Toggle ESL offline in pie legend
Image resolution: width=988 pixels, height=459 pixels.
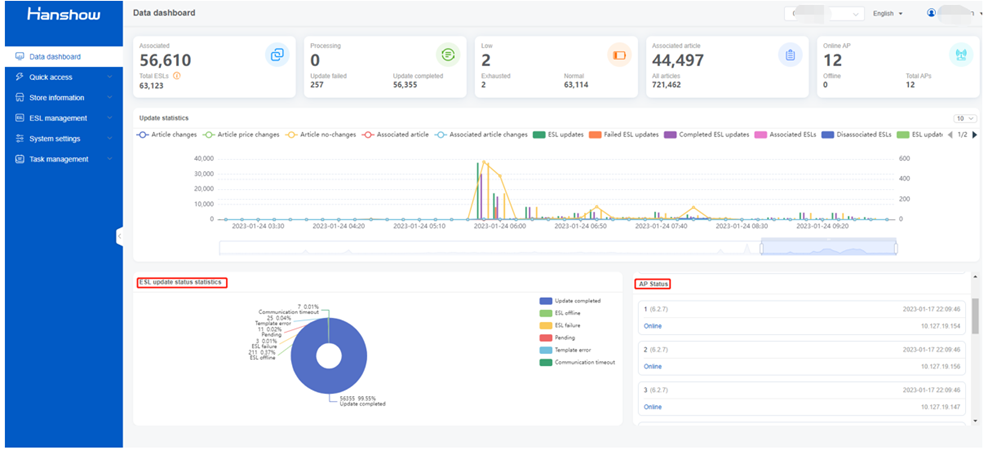pyautogui.click(x=560, y=313)
